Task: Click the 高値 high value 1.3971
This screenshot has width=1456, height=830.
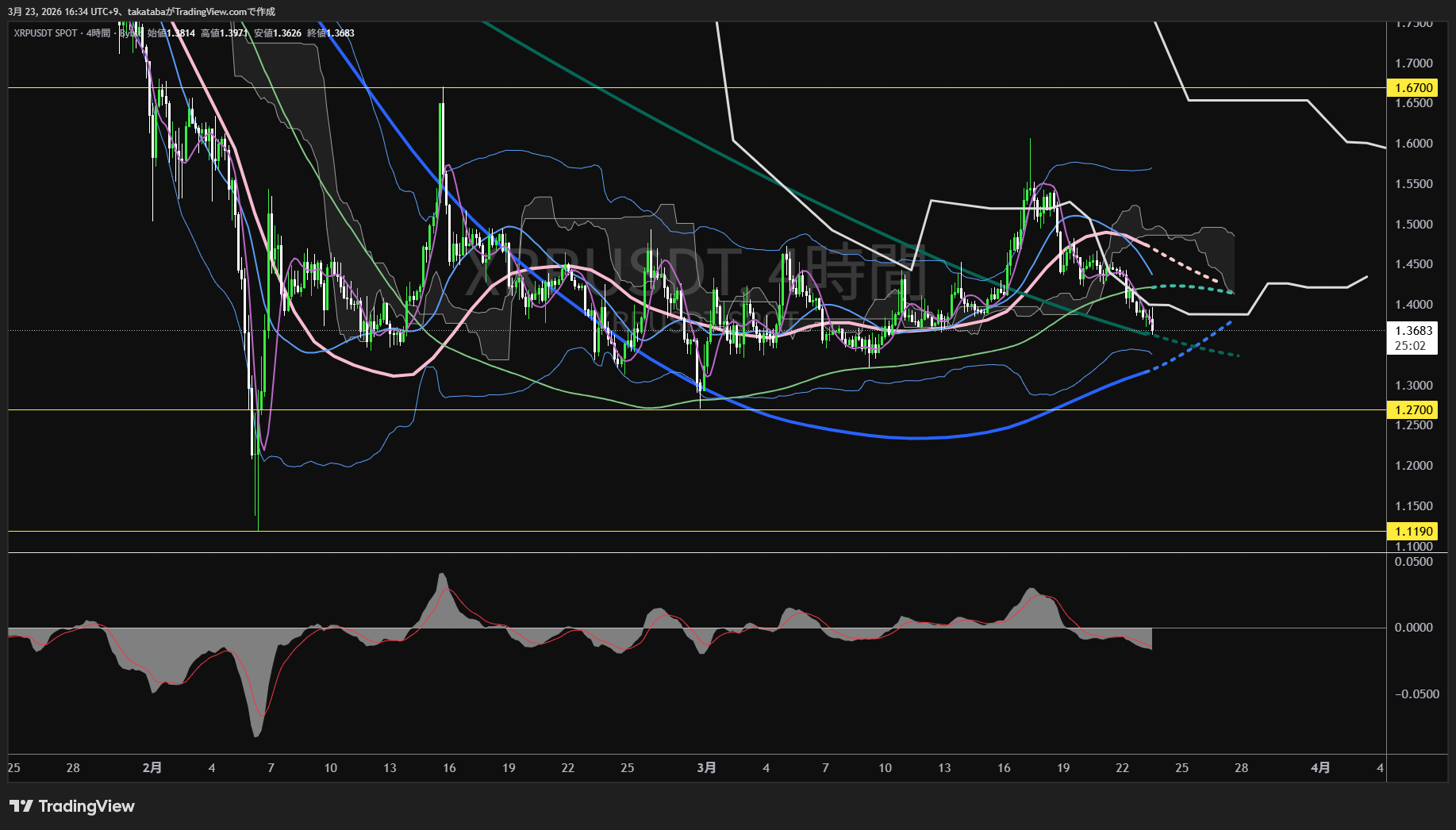Action: click(x=234, y=33)
